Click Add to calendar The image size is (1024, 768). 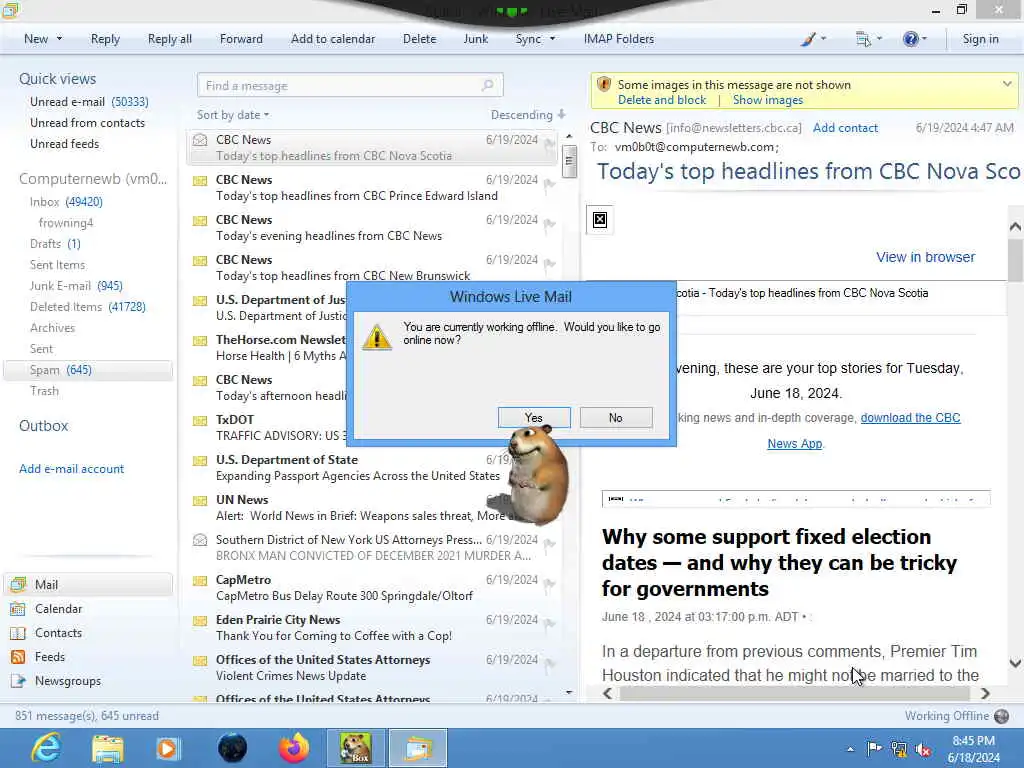tap(333, 39)
